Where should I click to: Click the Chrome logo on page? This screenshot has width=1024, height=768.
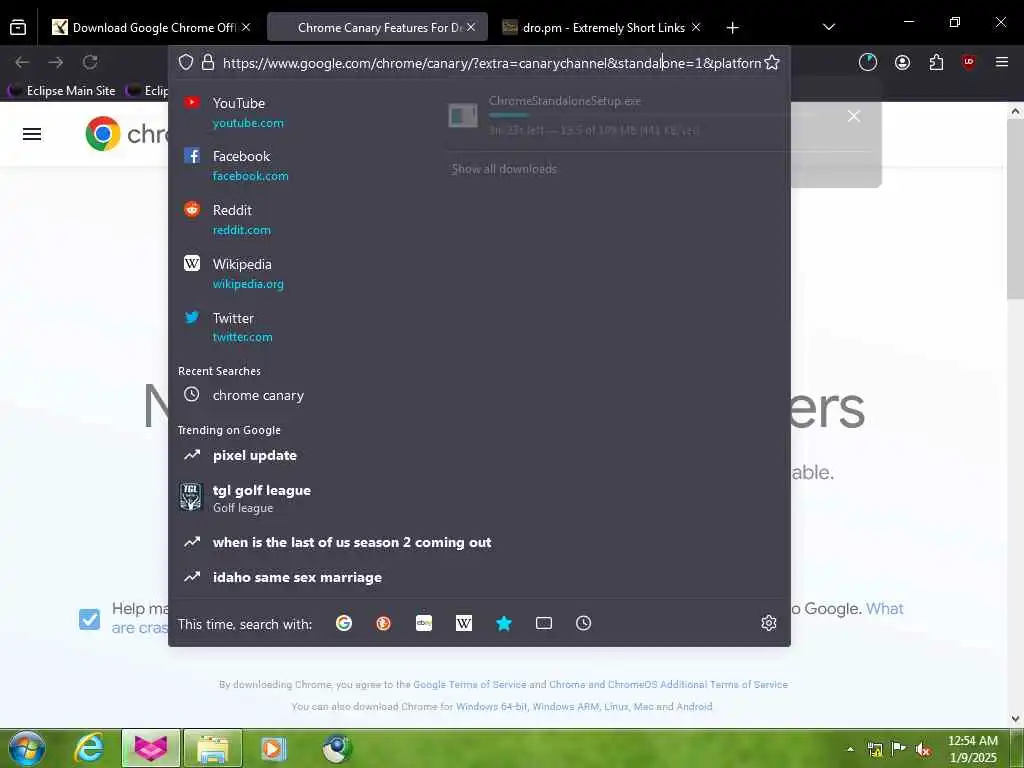point(103,134)
